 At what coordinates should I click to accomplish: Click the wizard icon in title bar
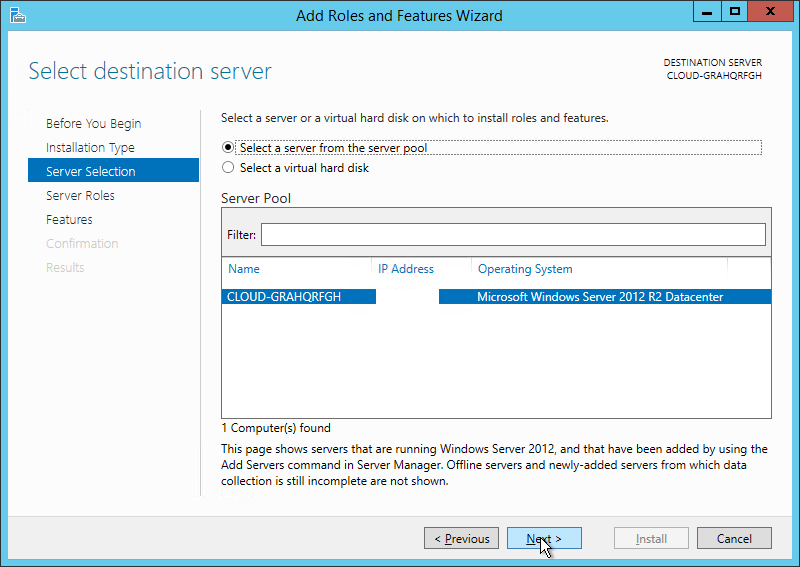[17, 15]
